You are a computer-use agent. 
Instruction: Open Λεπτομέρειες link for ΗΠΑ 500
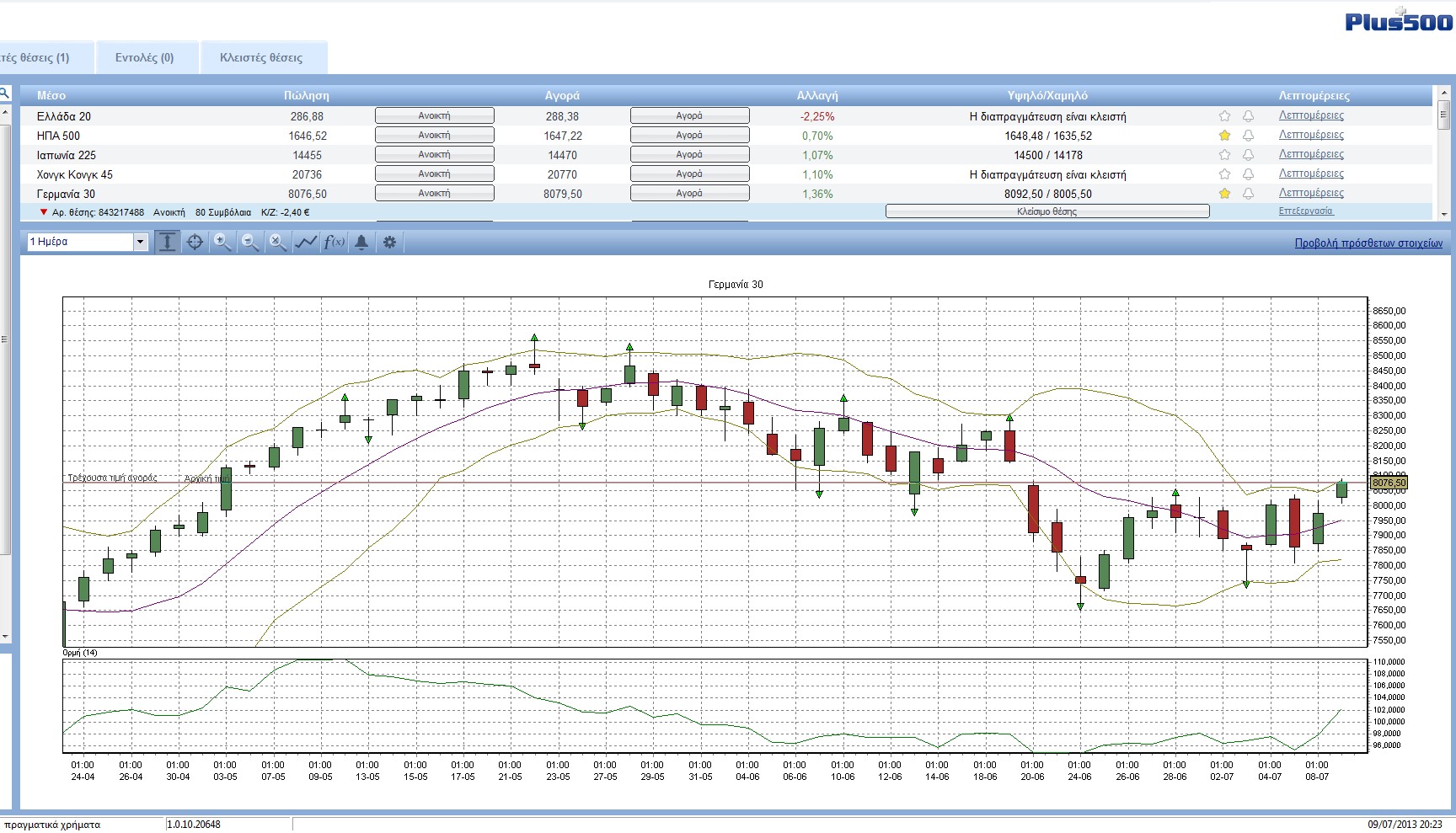click(1311, 135)
